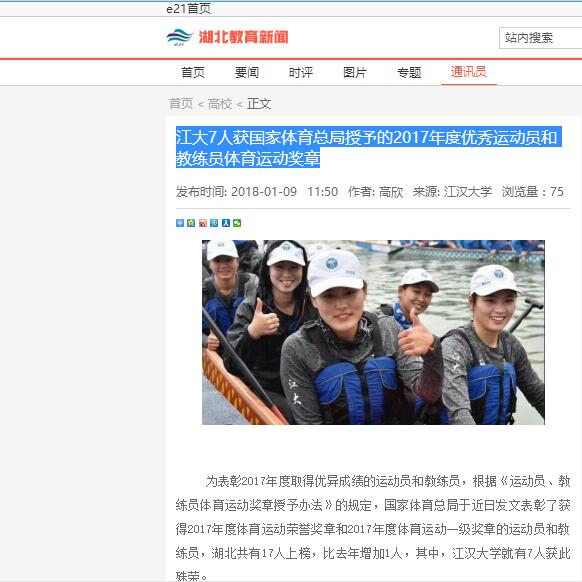Click the e21 wave logo icon
This screenshot has height=582, width=582.
(x=180, y=37)
